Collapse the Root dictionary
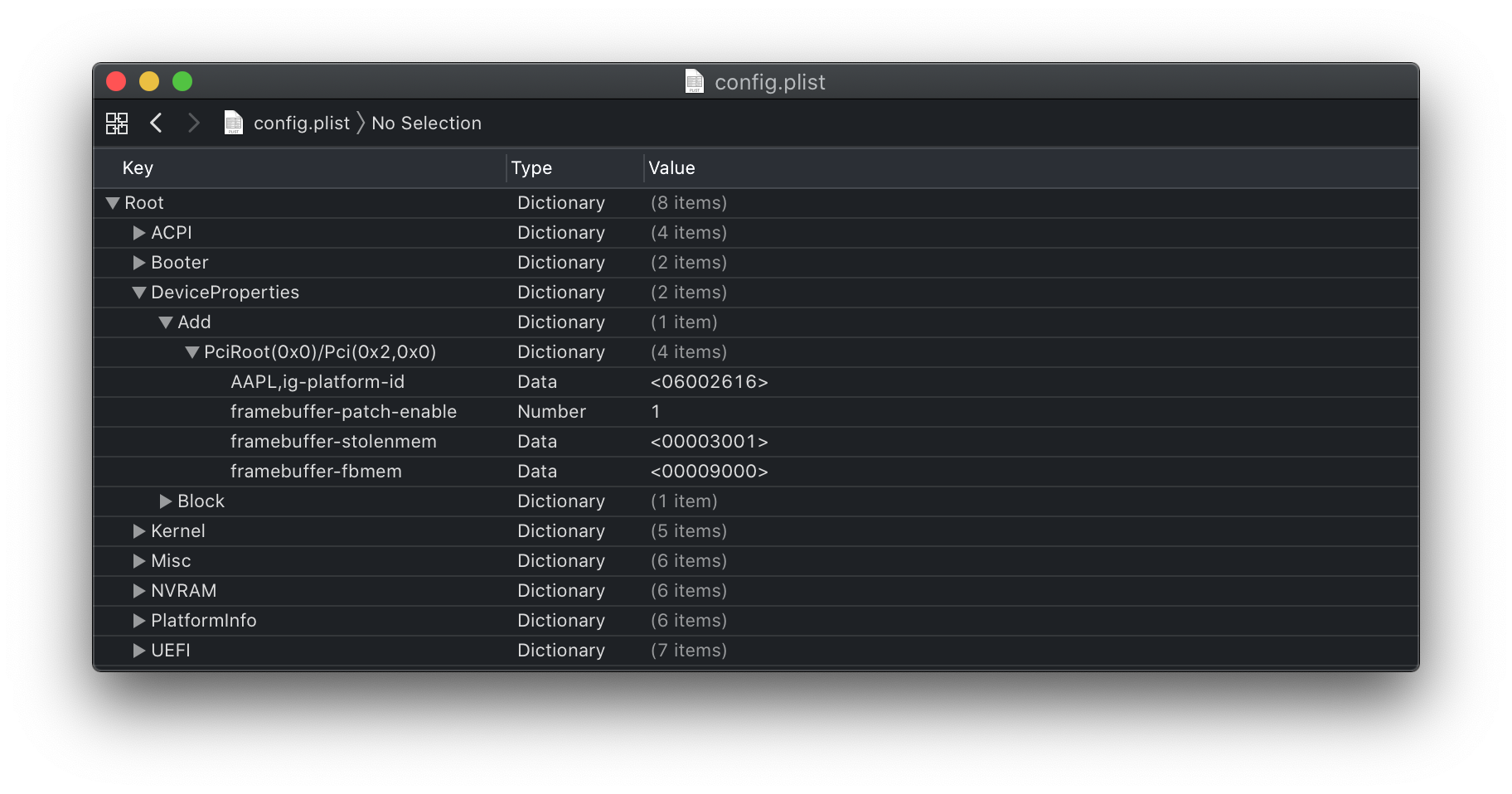 coord(113,202)
